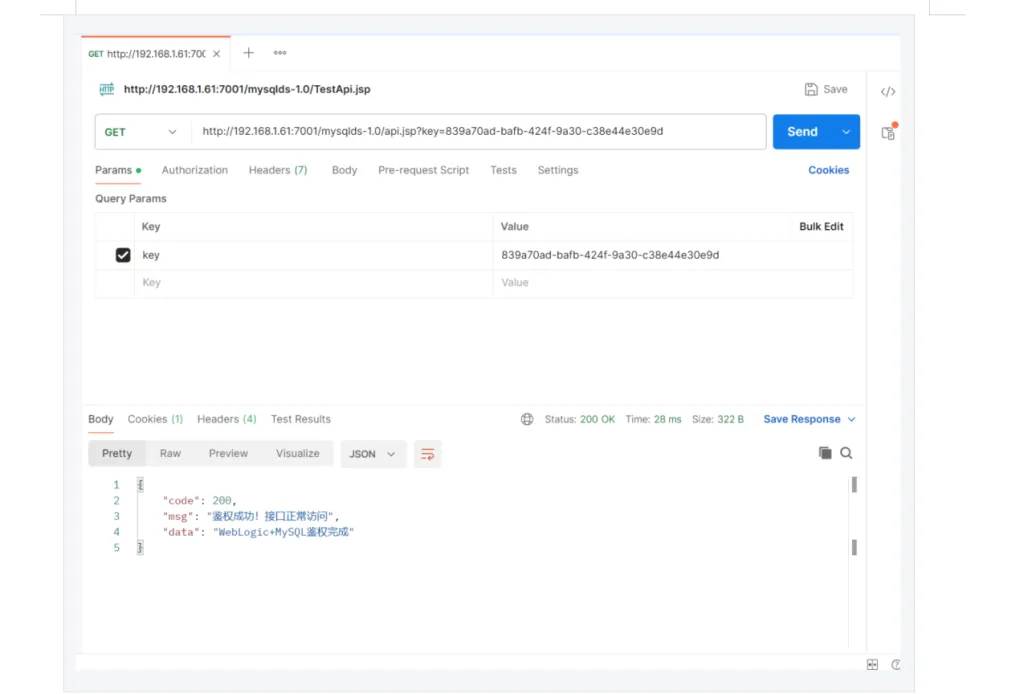Select the Pretty response view
The image size is (1024, 694).
pos(117,454)
